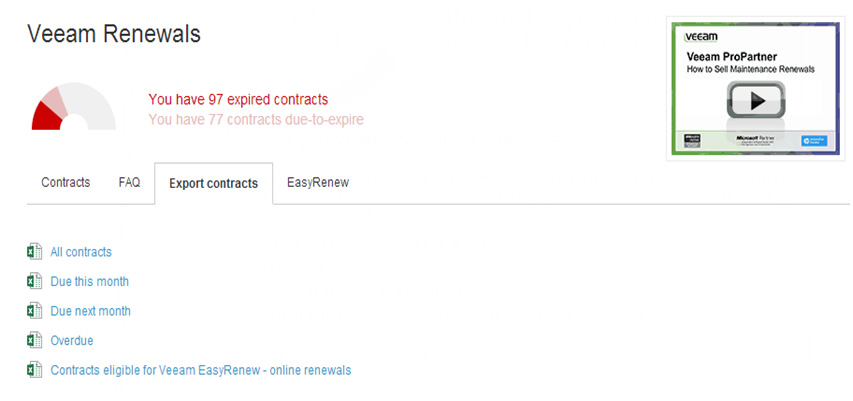Switch to the Contracts tab

tap(66, 183)
